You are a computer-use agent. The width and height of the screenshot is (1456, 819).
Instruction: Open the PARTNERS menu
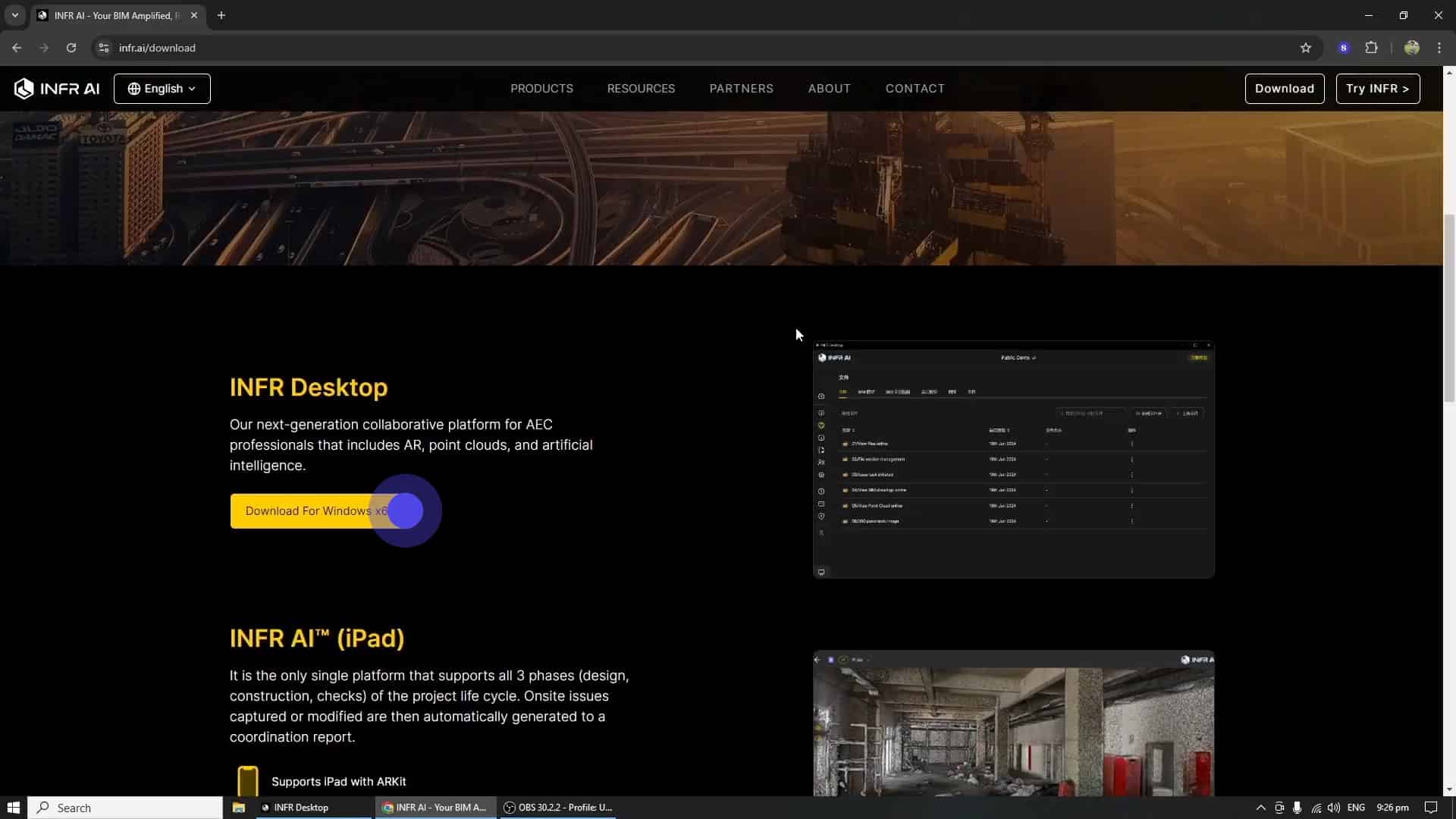click(741, 89)
